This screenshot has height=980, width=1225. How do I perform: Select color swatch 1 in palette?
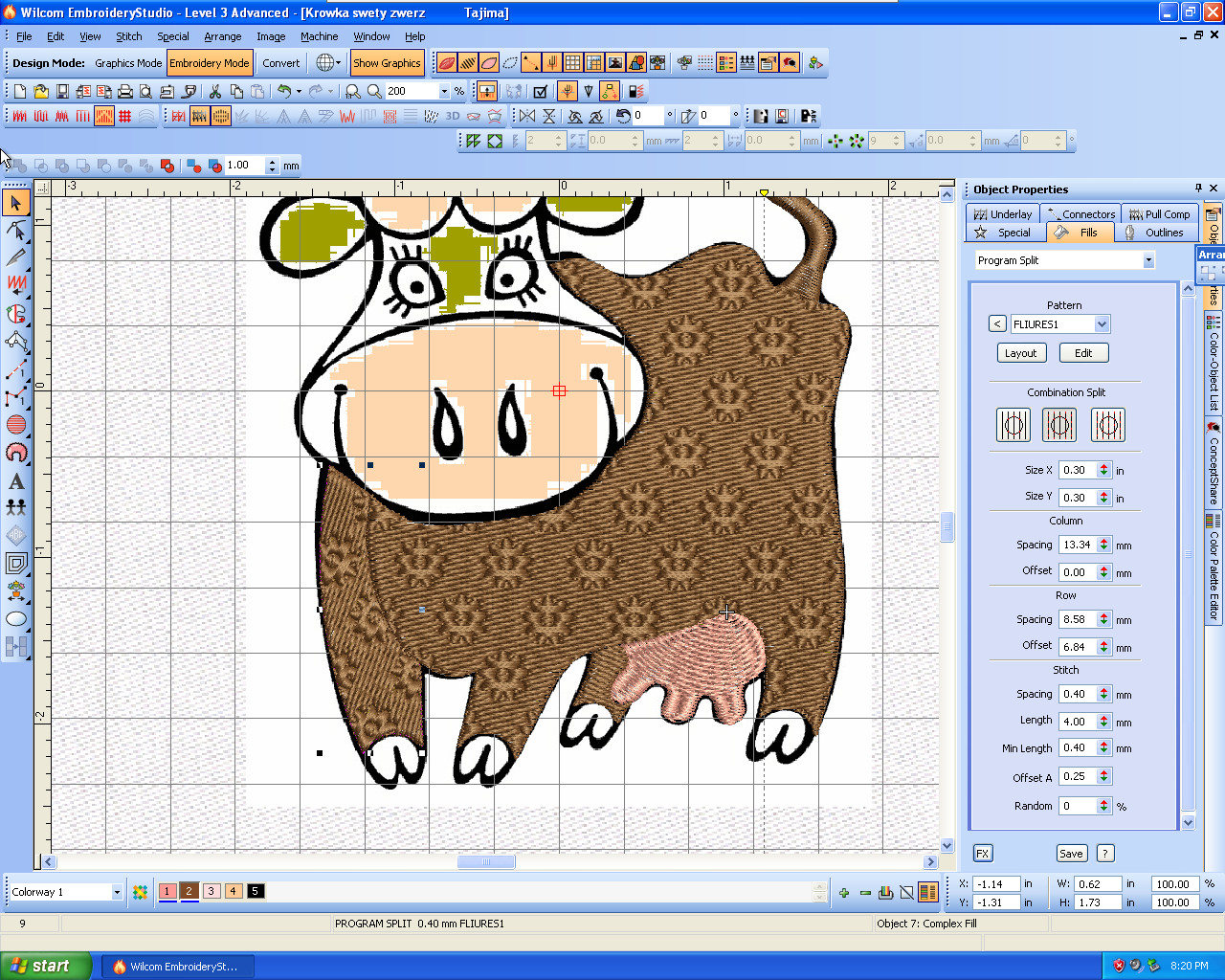pos(167,892)
